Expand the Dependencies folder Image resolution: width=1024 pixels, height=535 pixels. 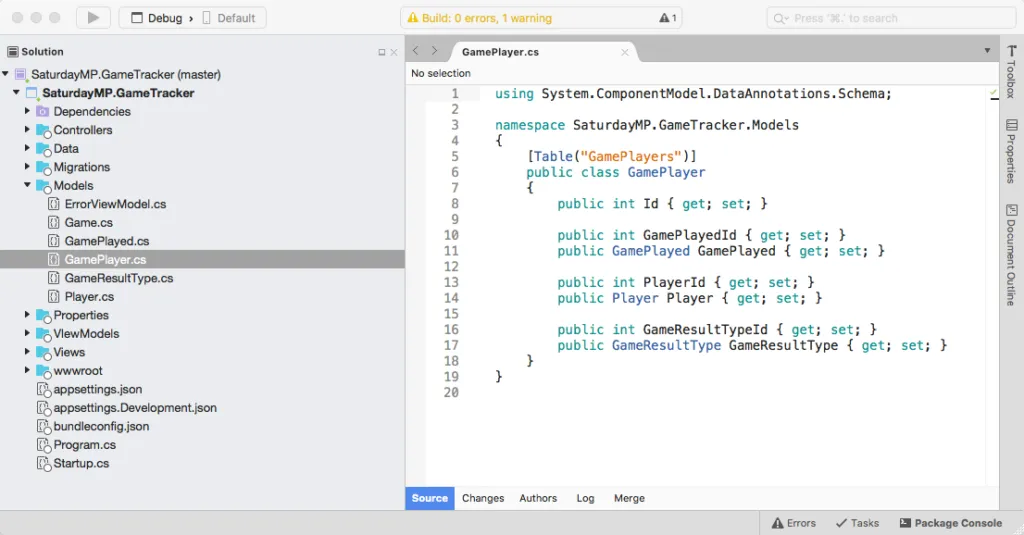pyautogui.click(x=27, y=111)
